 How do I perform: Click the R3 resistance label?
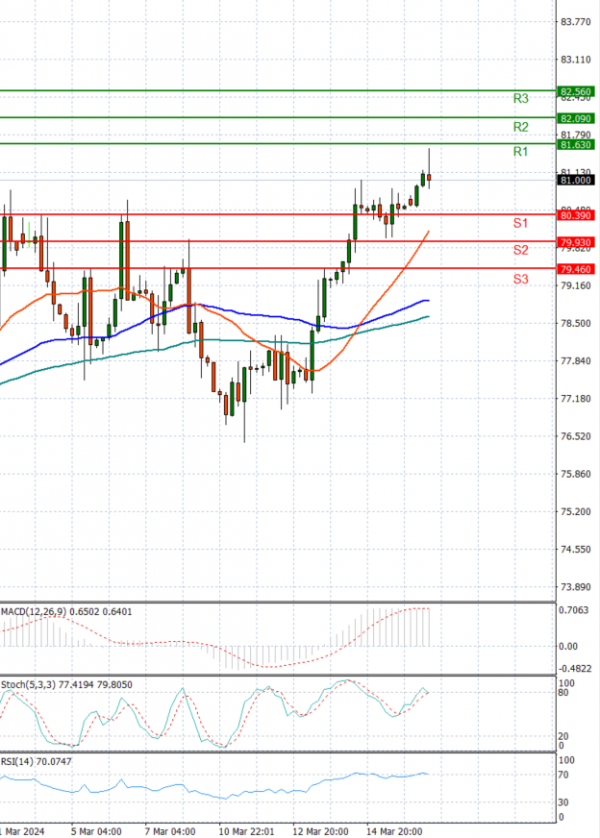[x=520, y=99]
